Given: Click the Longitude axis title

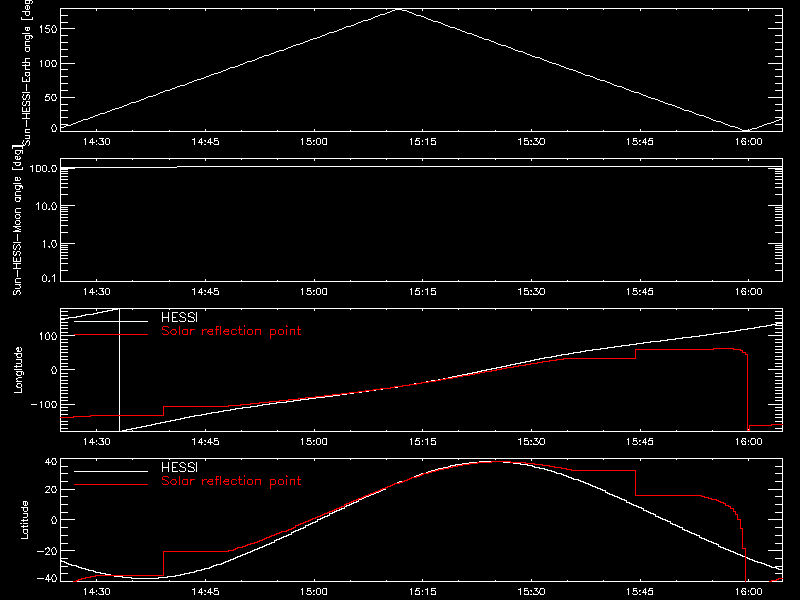Looking at the screenshot, I should pos(18,370).
